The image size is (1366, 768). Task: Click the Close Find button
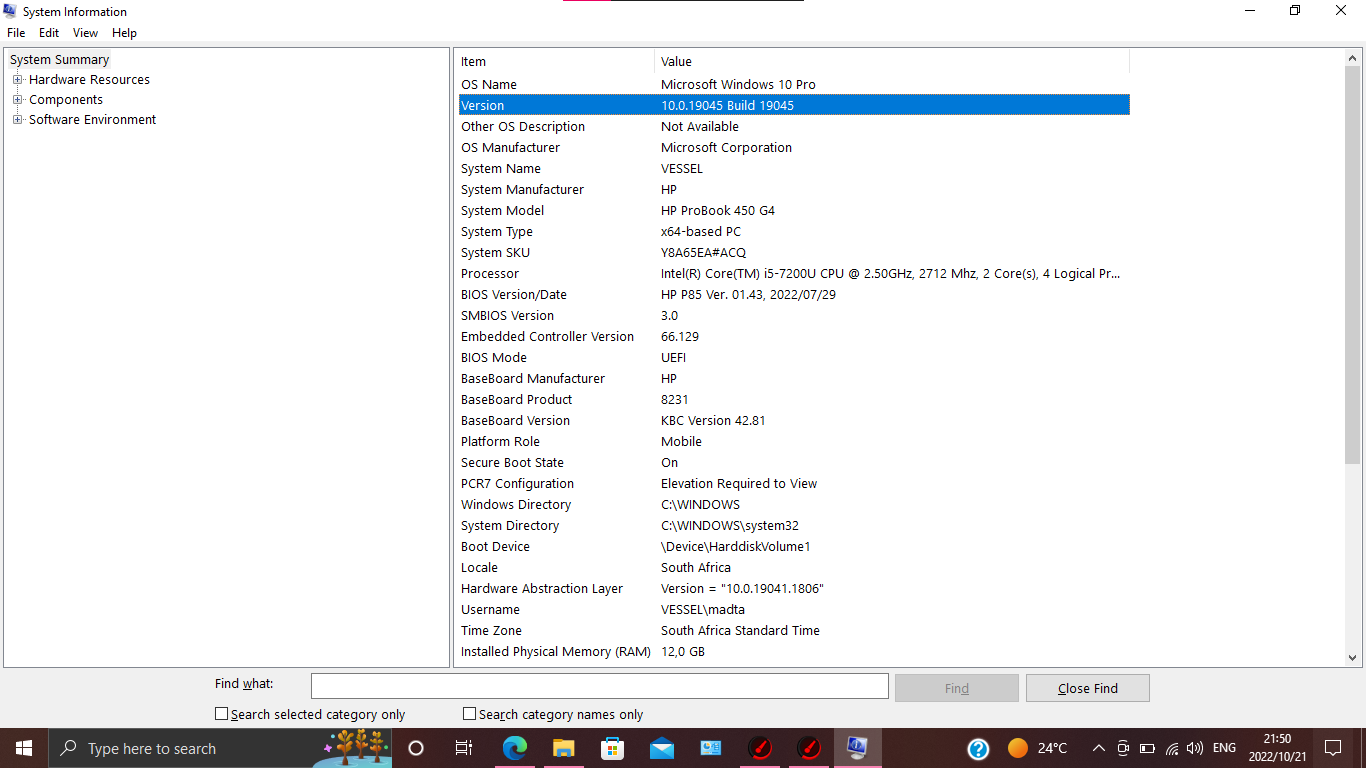click(1088, 688)
